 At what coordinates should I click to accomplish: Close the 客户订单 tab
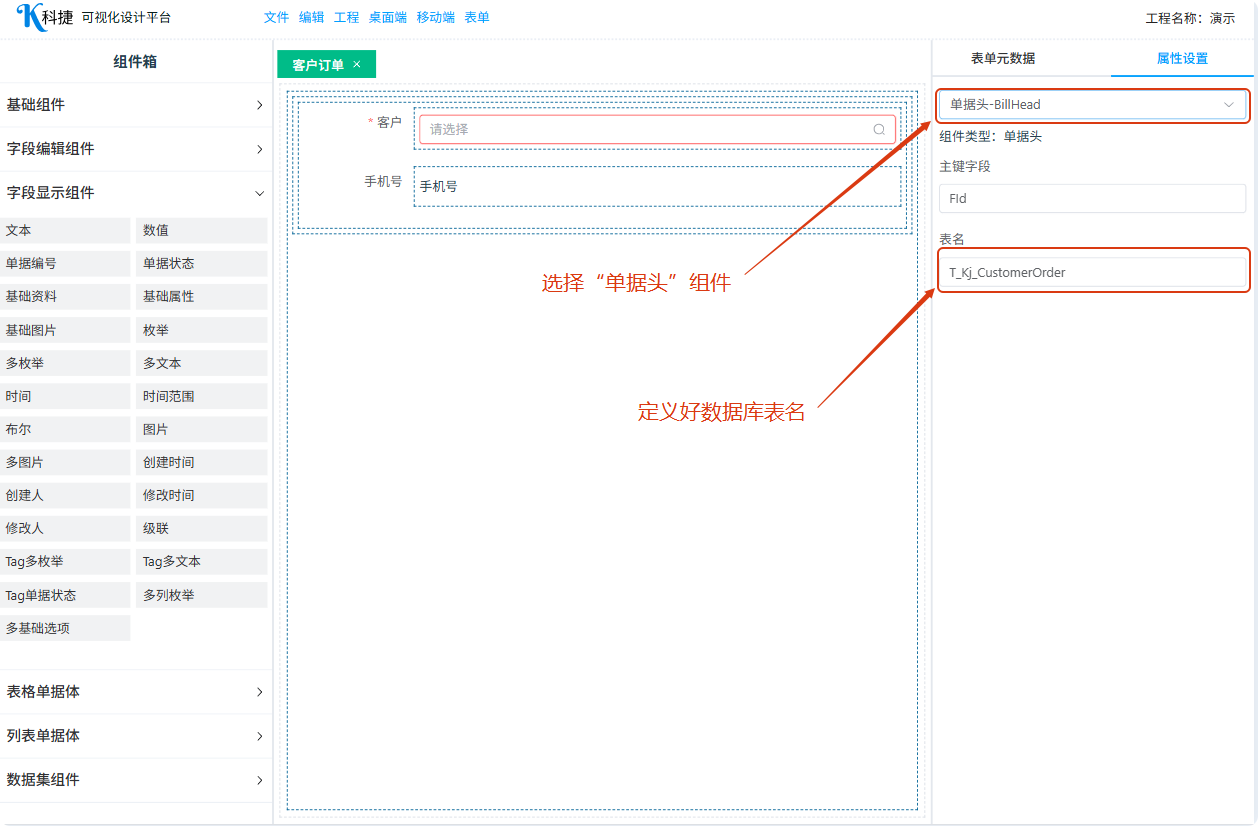(x=357, y=64)
